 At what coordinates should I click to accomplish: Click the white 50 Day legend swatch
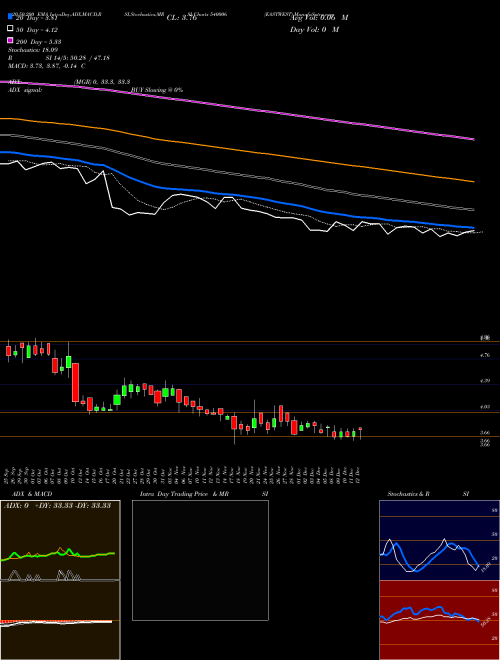tap(11, 29)
